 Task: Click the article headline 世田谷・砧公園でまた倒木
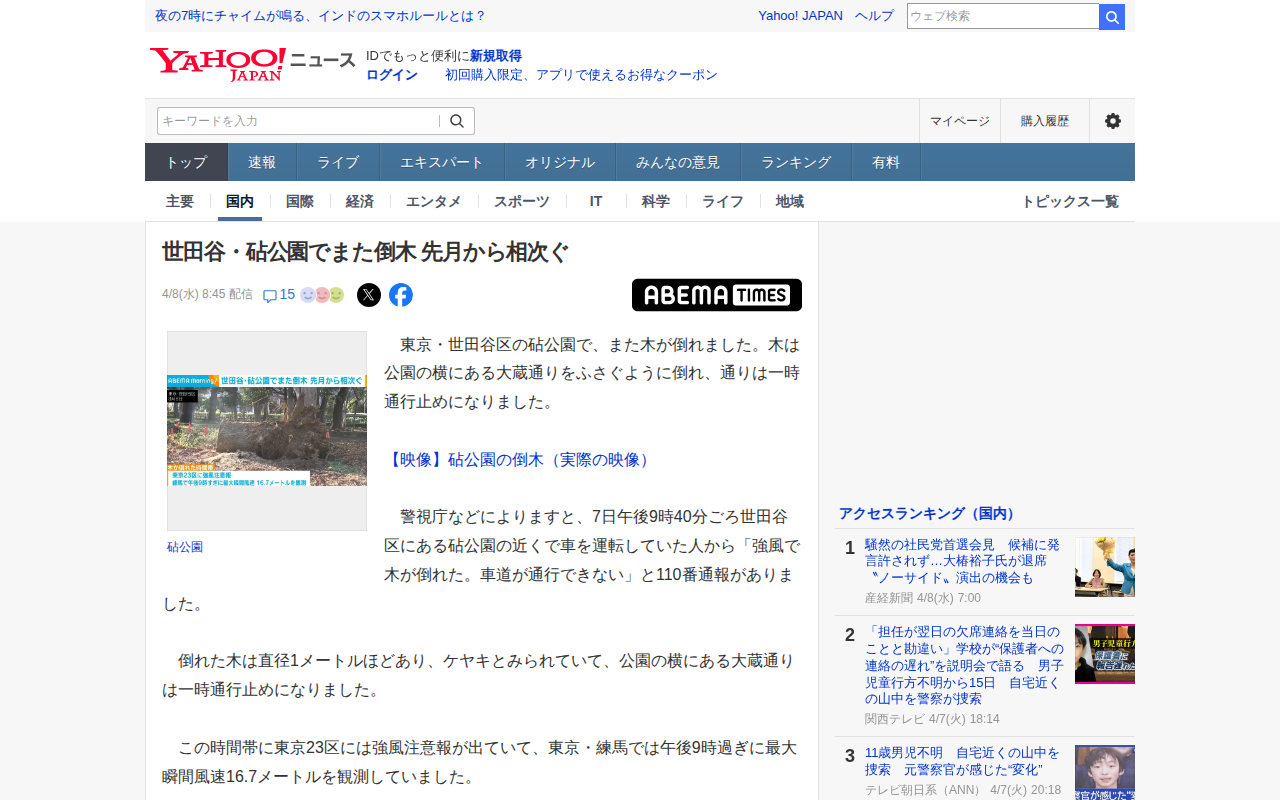[x=365, y=251]
